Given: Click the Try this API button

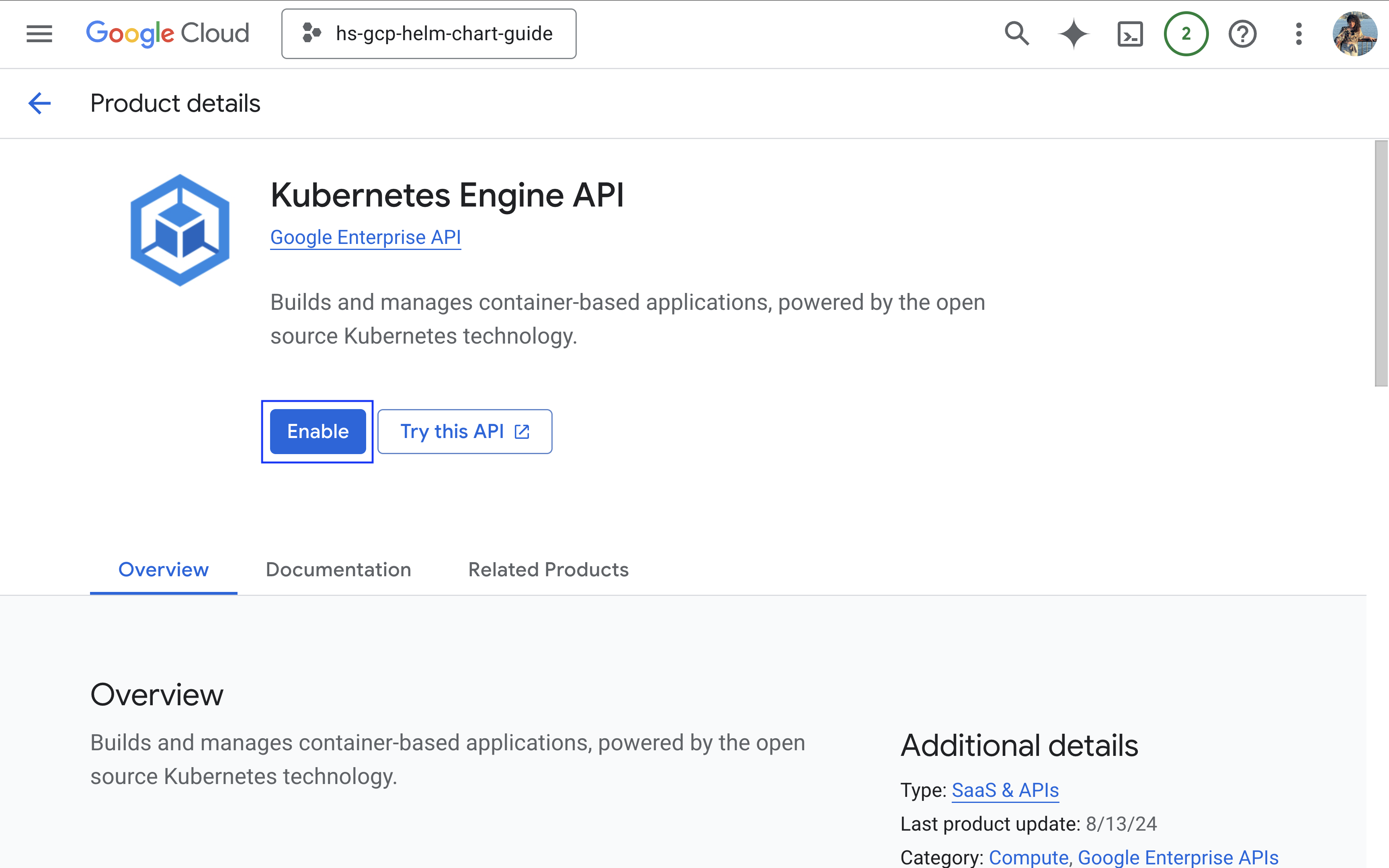Looking at the screenshot, I should pyautogui.click(x=464, y=432).
